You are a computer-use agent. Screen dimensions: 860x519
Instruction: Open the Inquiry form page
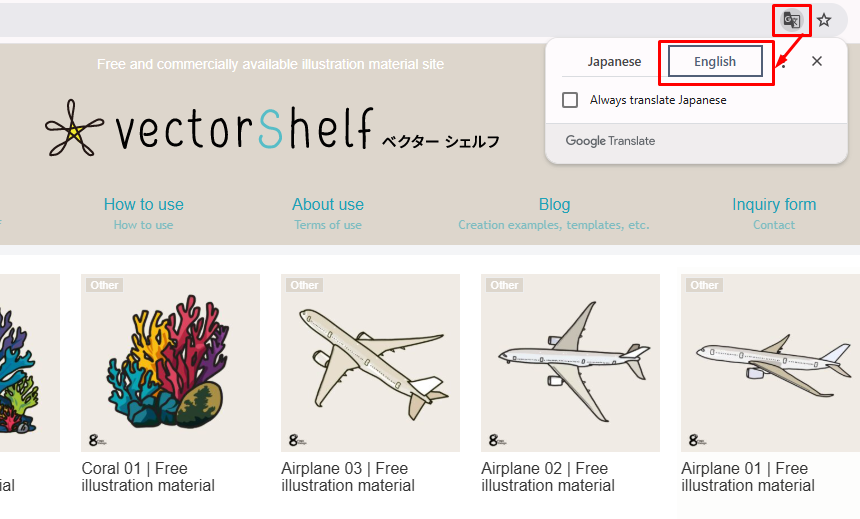point(774,205)
